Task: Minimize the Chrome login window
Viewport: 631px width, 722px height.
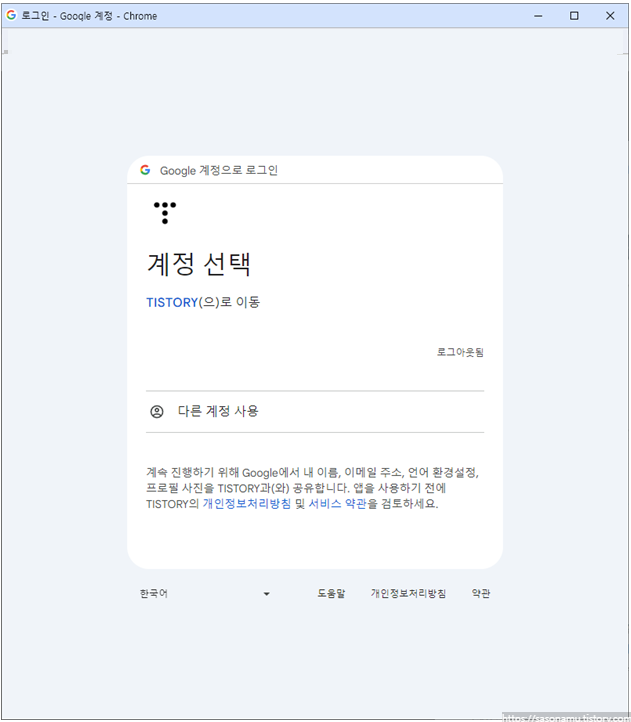Action: coord(538,16)
